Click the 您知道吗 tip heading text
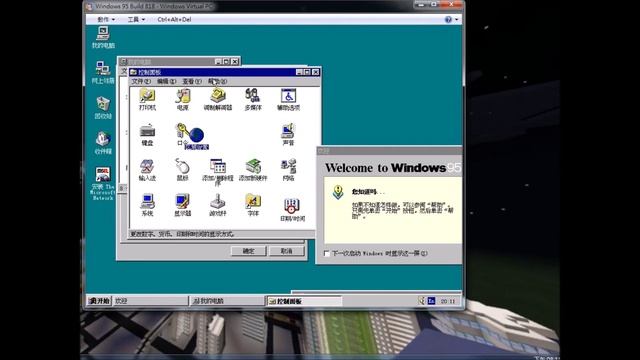The image size is (640, 360). coord(368,191)
